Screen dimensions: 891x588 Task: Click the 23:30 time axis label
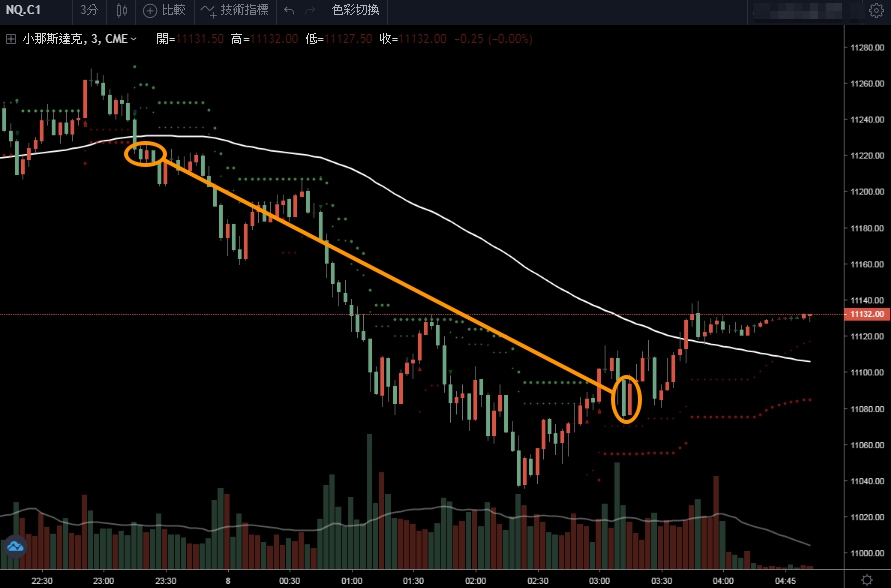tap(165, 581)
